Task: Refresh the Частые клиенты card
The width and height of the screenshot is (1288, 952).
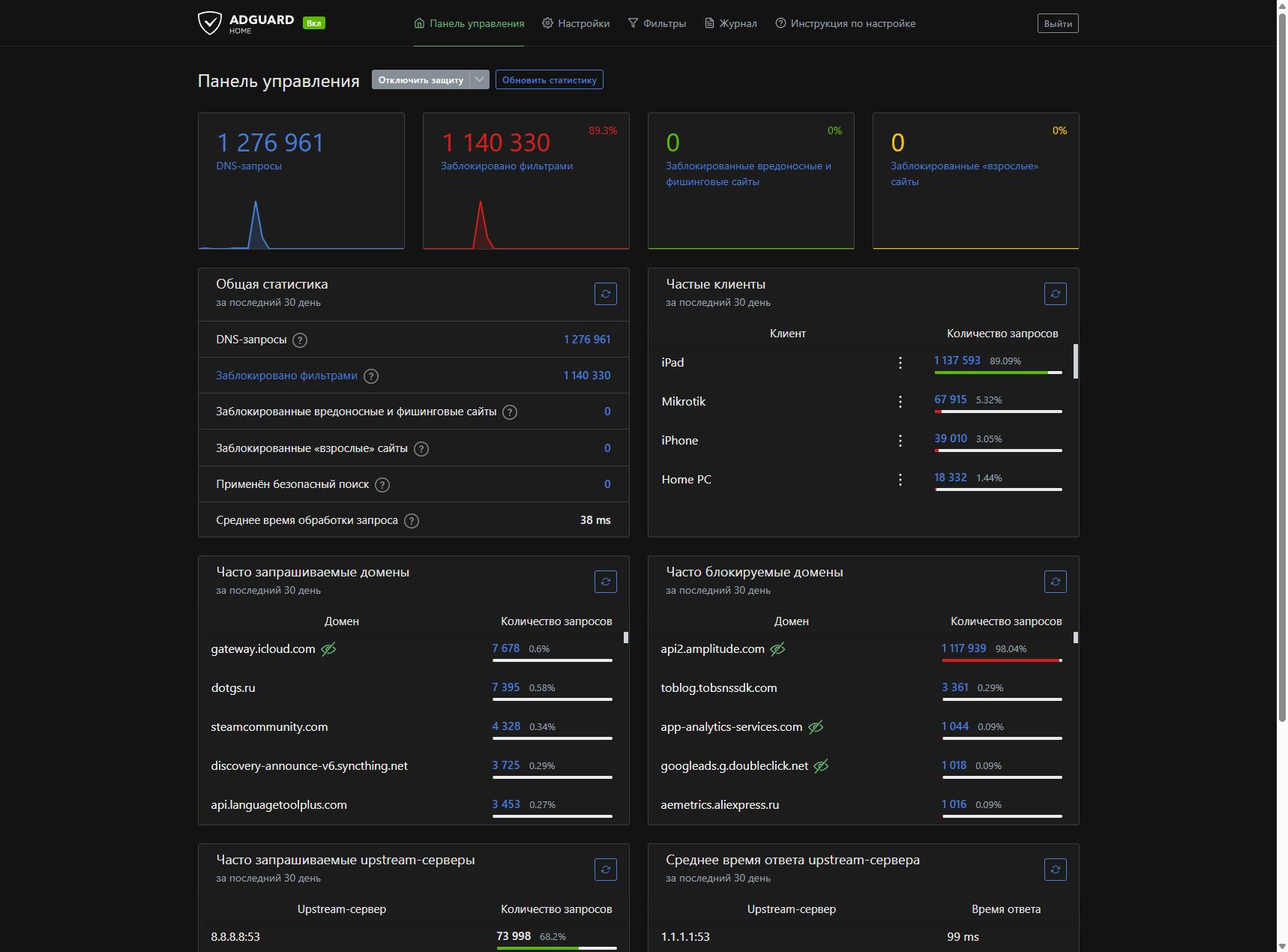Action: tap(1056, 294)
